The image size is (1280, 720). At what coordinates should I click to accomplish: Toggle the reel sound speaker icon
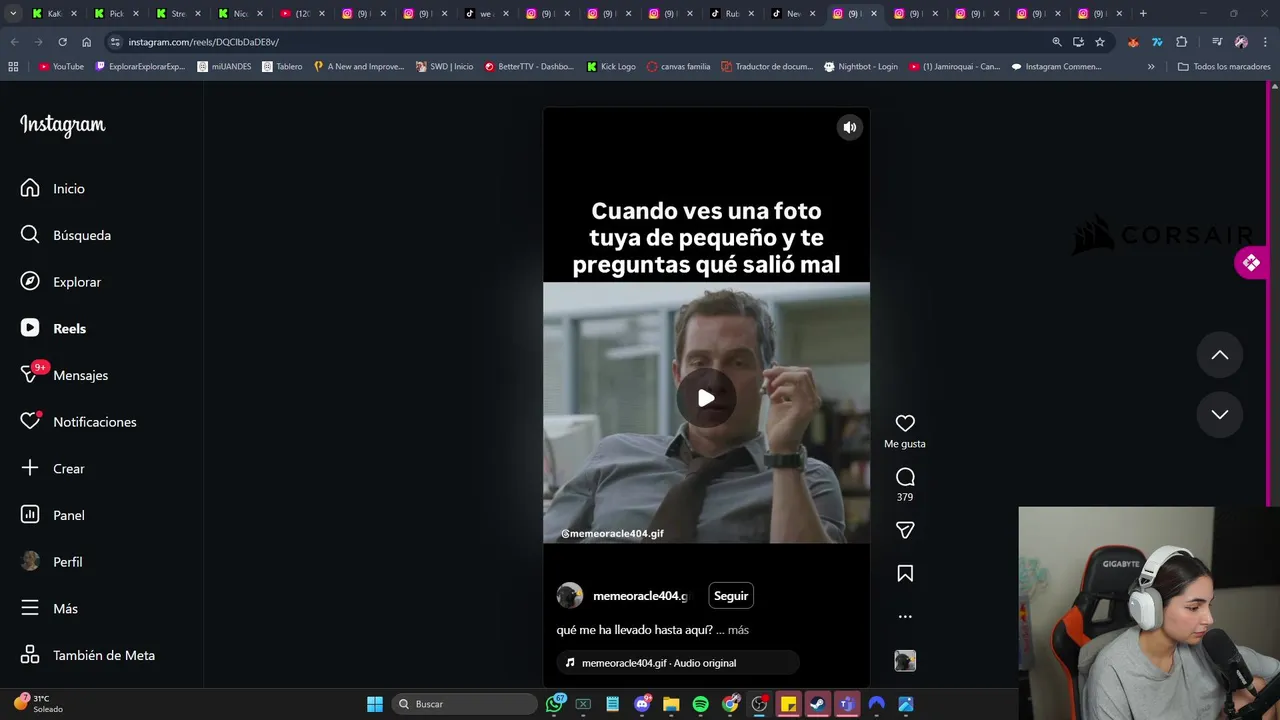coord(849,127)
